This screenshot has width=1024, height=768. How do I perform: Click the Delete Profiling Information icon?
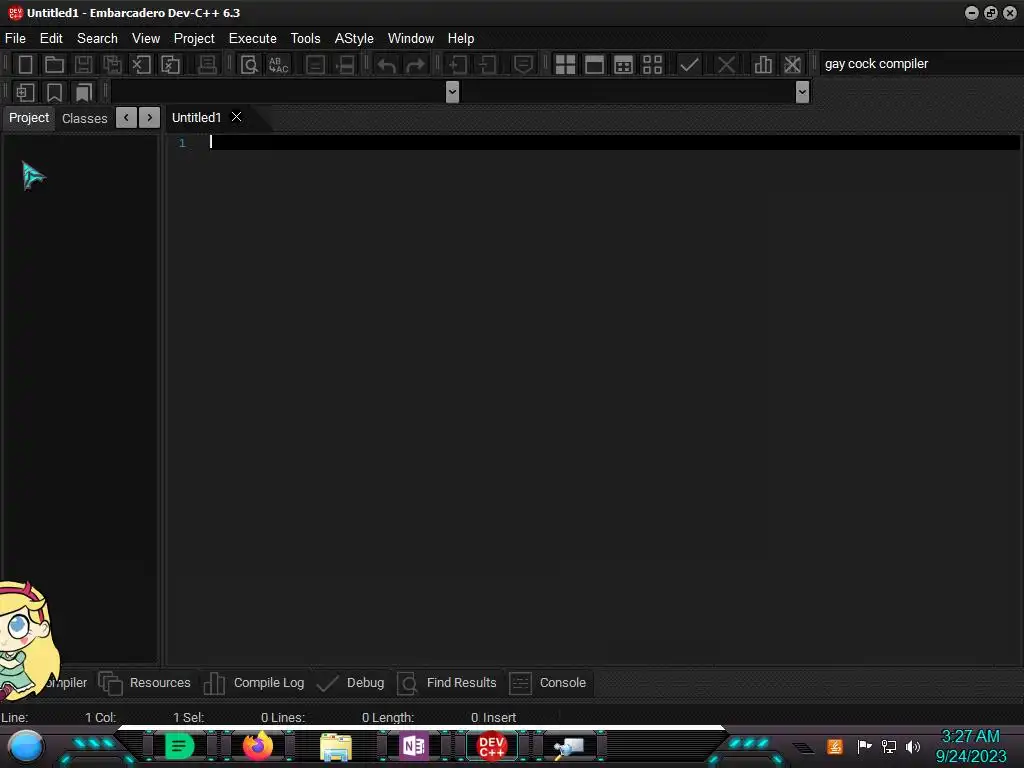coord(792,64)
